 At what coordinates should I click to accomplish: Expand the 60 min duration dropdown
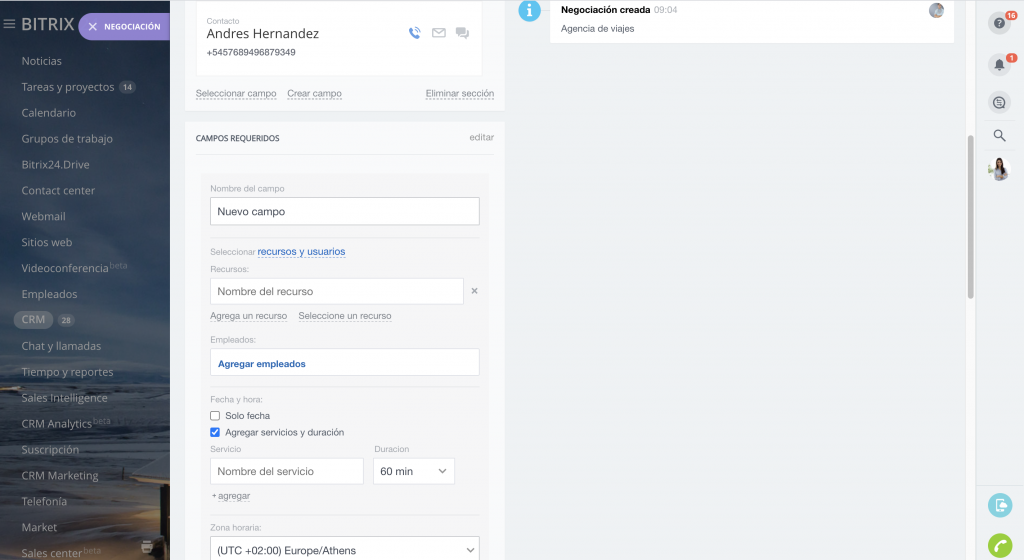coord(413,471)
